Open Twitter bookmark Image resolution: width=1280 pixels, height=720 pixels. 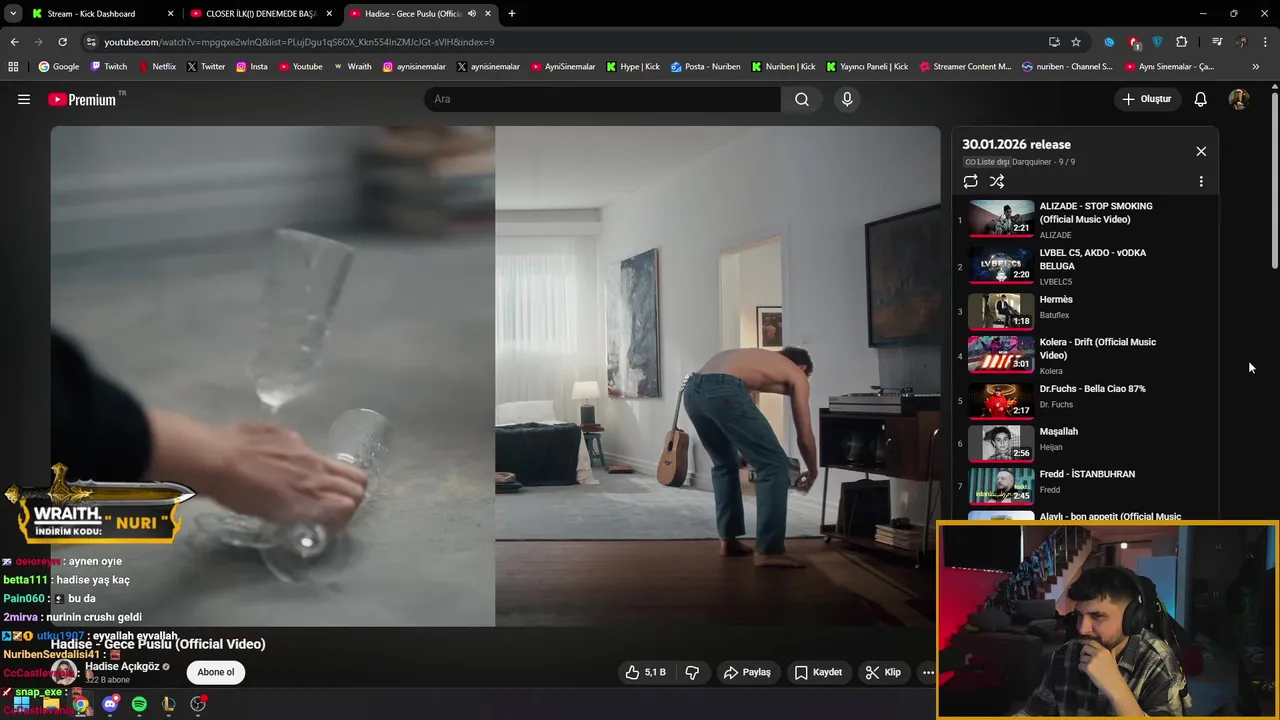pos(205,67)
